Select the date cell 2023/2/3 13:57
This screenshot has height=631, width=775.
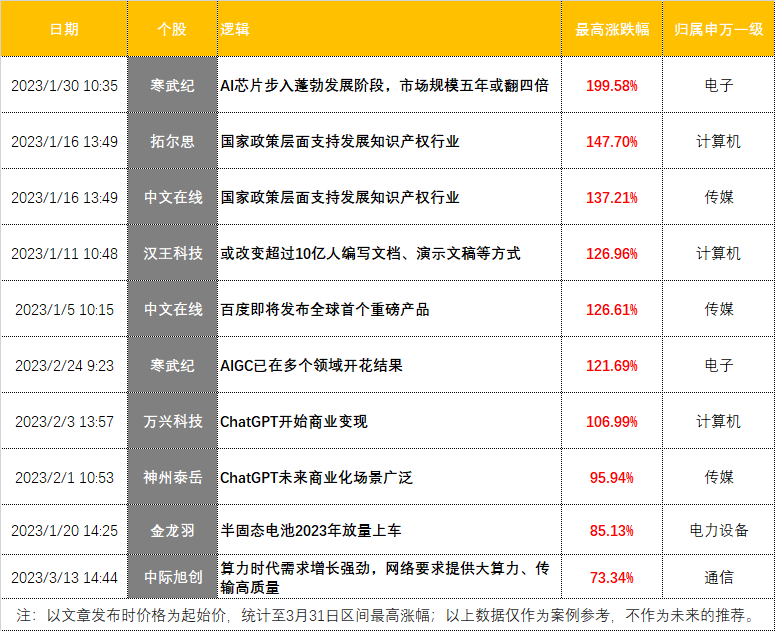(x=64, y=422)
